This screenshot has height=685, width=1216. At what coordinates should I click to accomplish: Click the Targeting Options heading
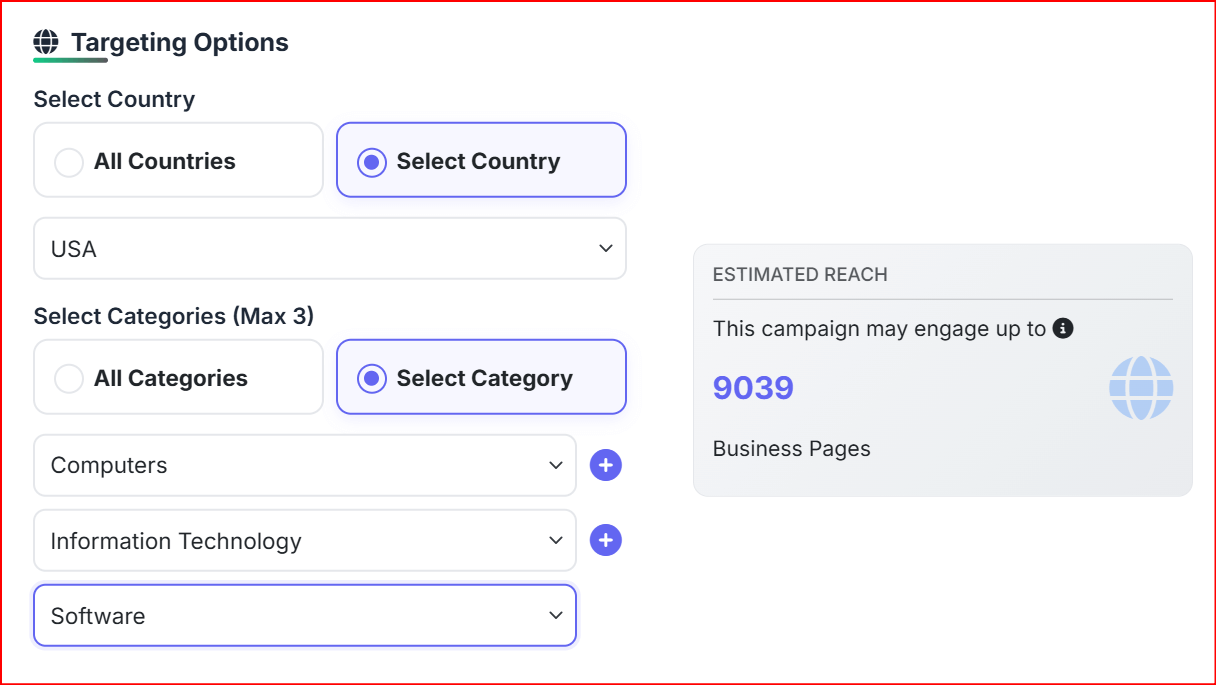tap(180, 43)
